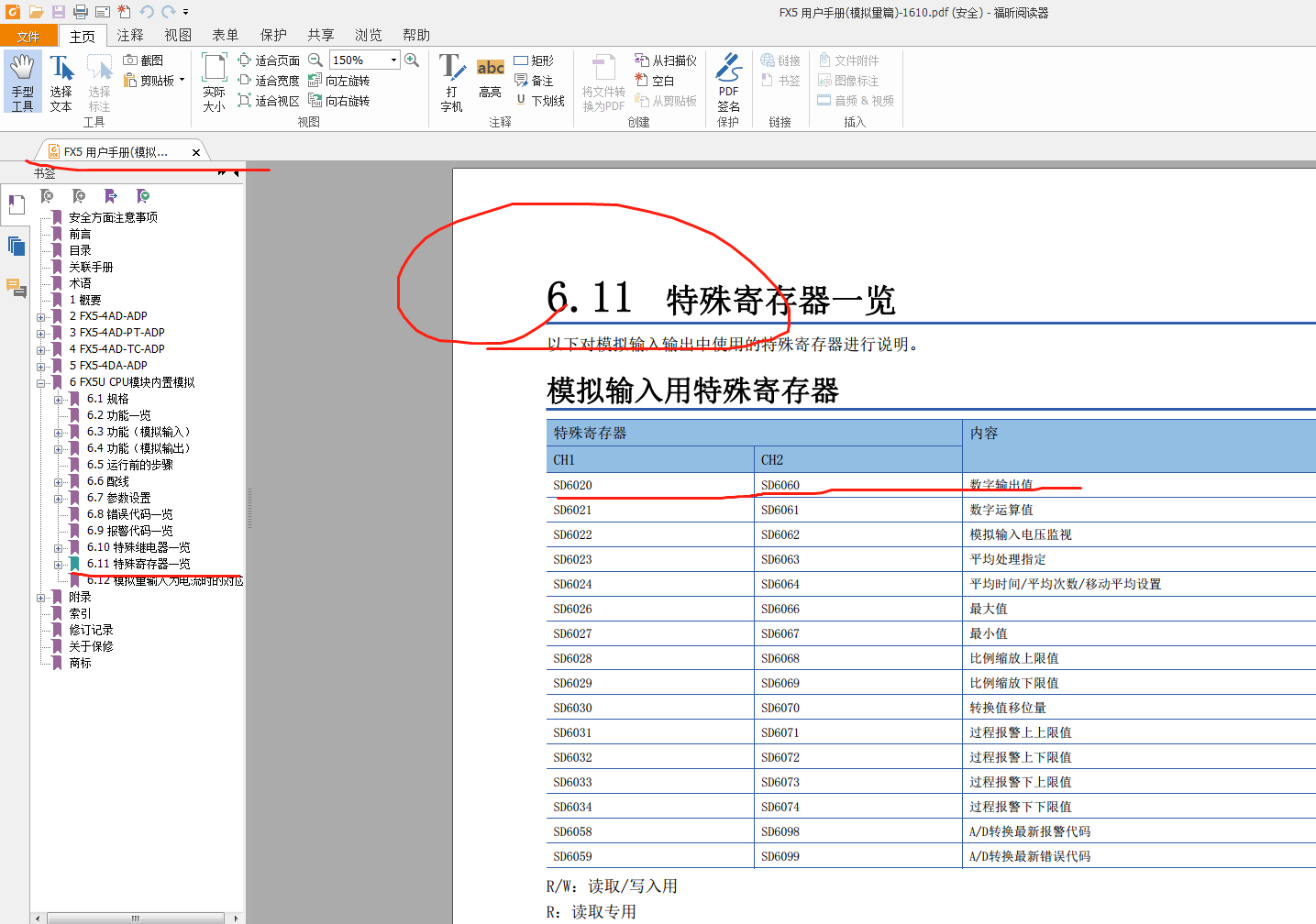This screenshot has width=1316, height=924.
Task: Open the 150% zoom level dropdown
Action: coord(394,60)
